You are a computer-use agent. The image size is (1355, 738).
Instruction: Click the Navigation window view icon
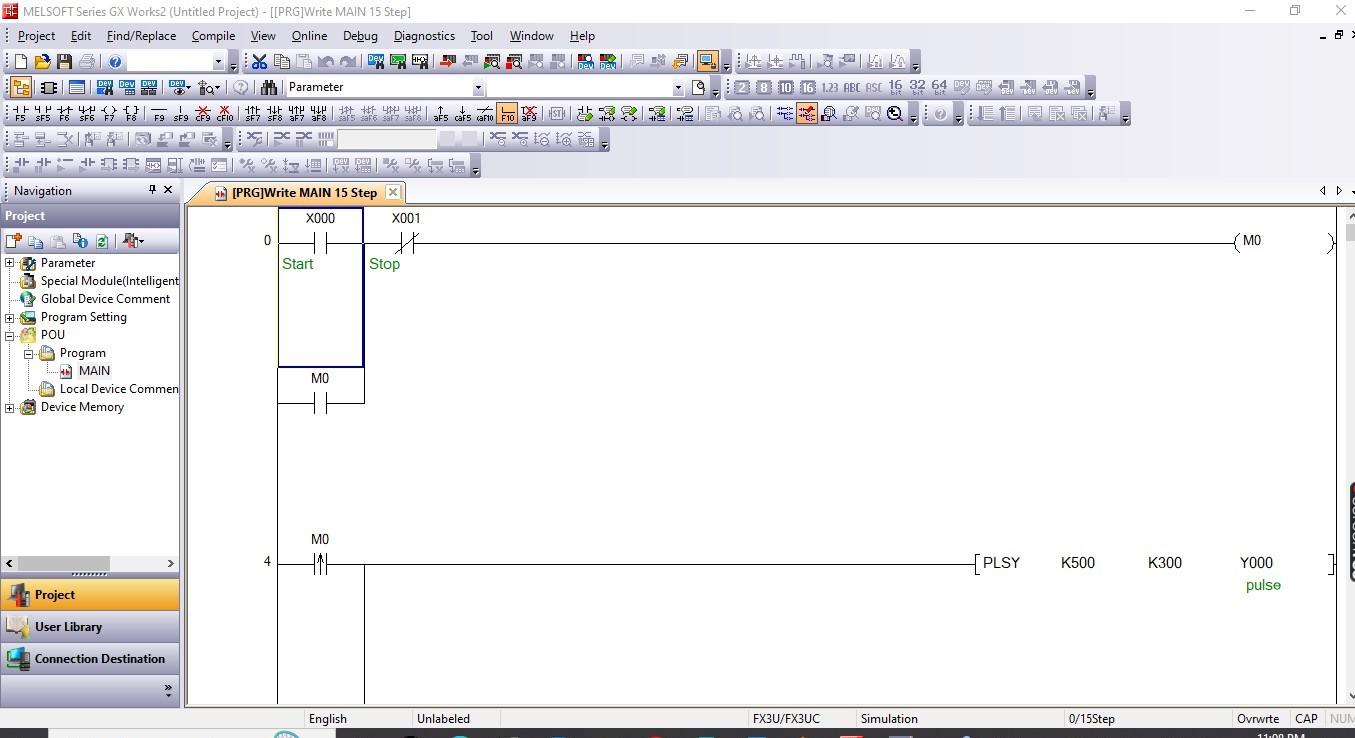click(x=20, y=88)
